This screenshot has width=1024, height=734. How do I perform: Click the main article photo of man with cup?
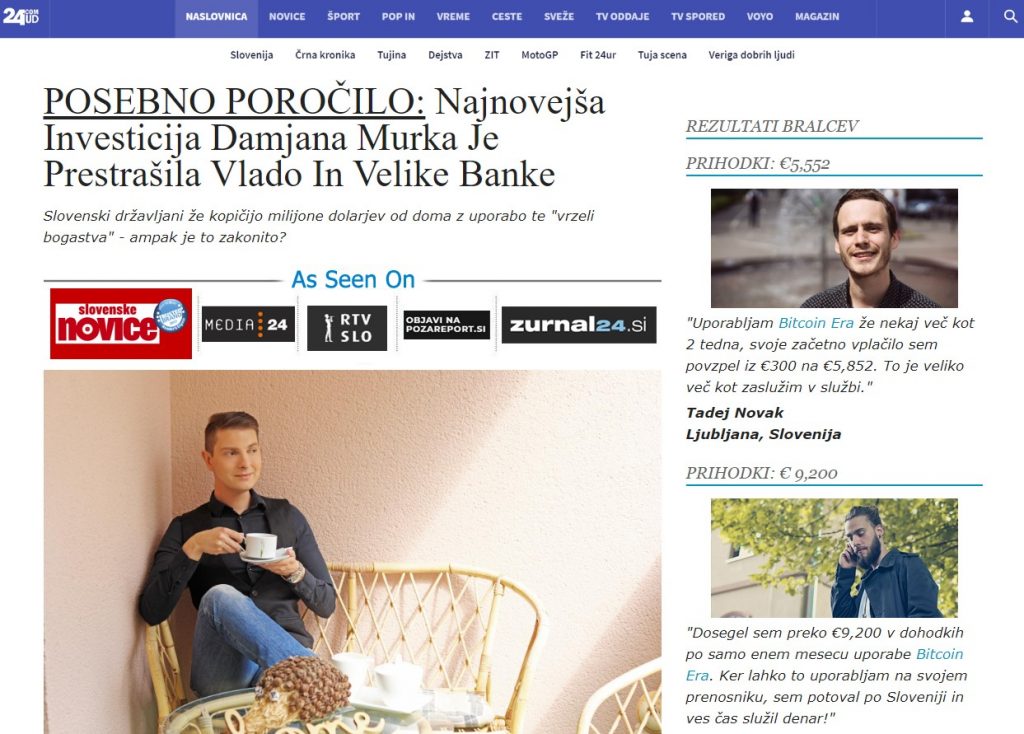click(x=352, y=552)
